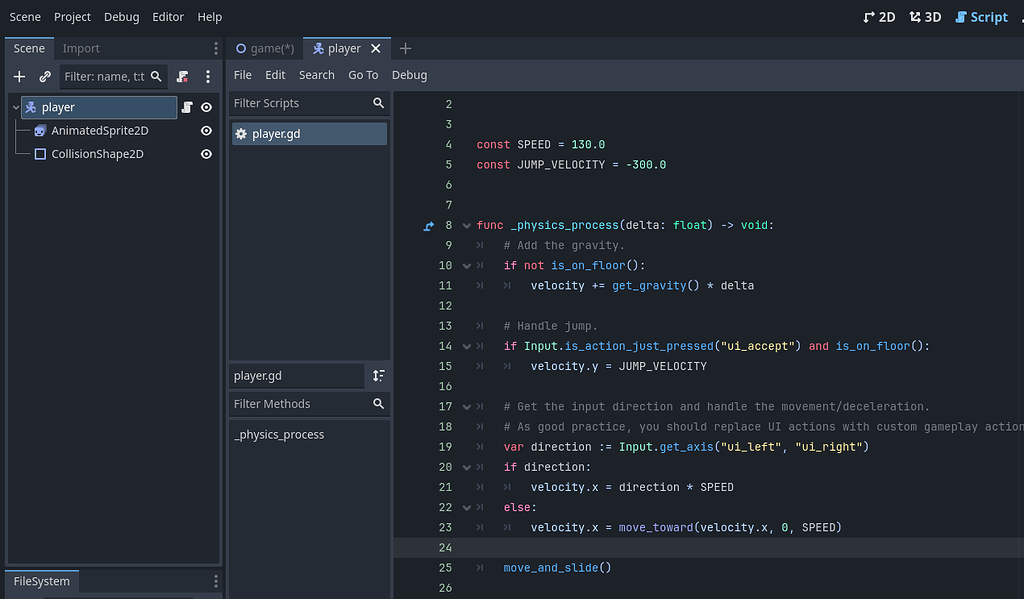Collapse the player node in the scene tree

14,107
